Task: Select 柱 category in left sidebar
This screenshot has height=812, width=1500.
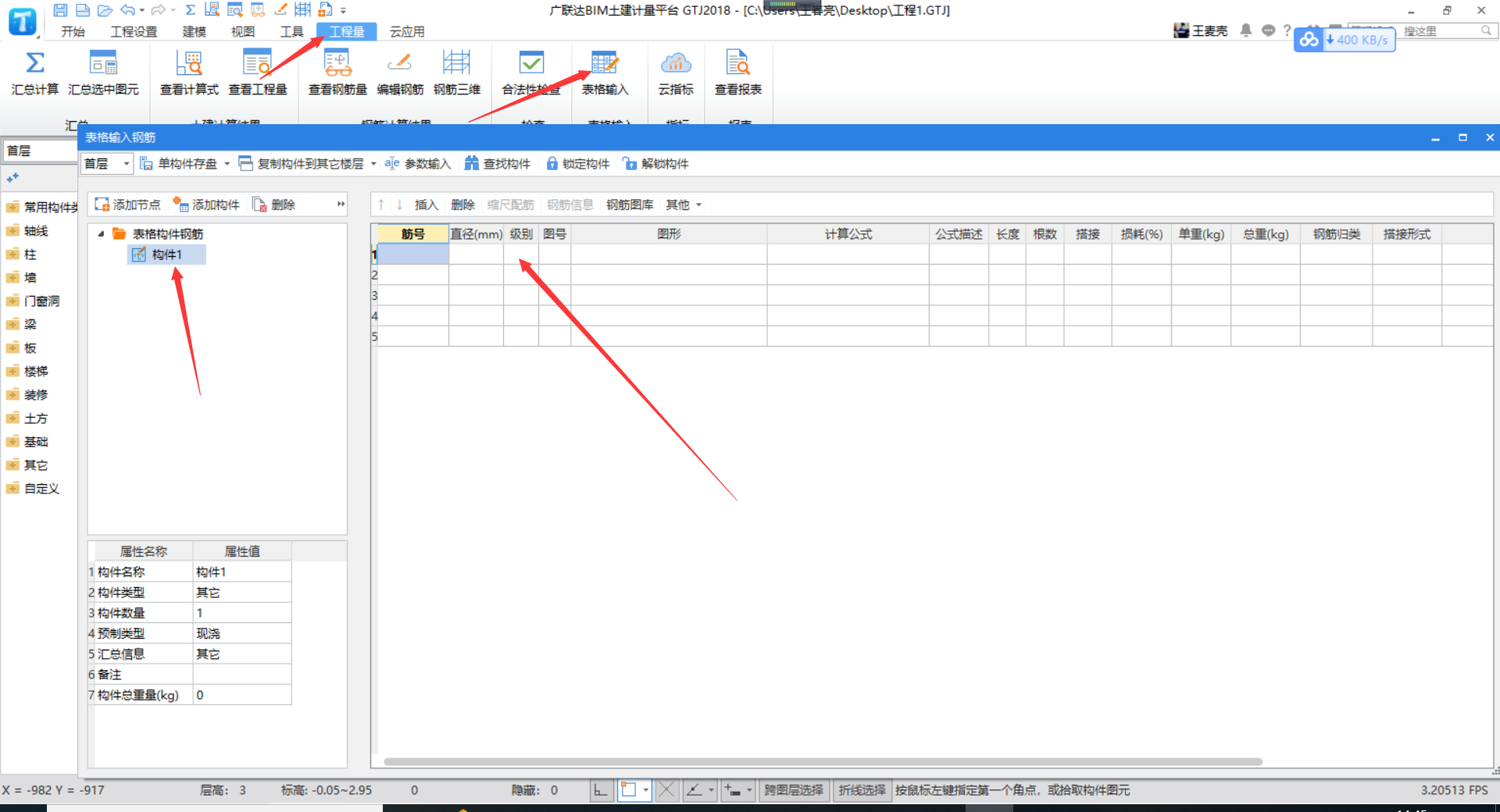Action: pyautogui.click(x=30, y=254)
